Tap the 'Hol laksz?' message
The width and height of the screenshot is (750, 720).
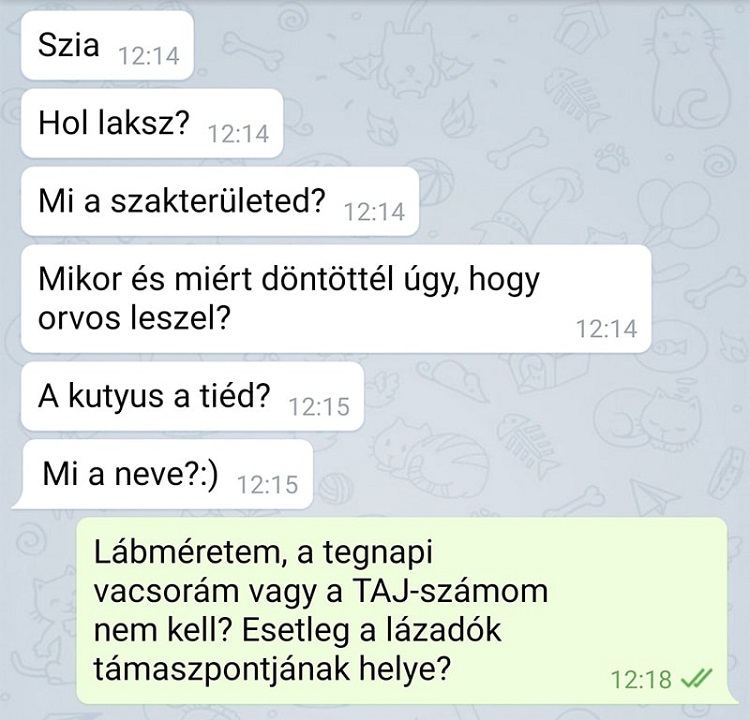[x=152, y=123]
